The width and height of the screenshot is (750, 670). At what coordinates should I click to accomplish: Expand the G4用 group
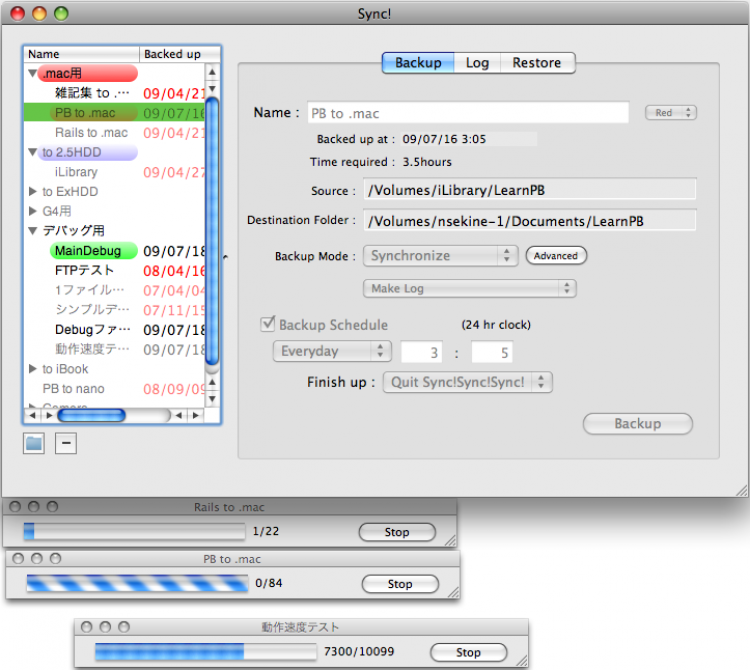coord(33,211)
